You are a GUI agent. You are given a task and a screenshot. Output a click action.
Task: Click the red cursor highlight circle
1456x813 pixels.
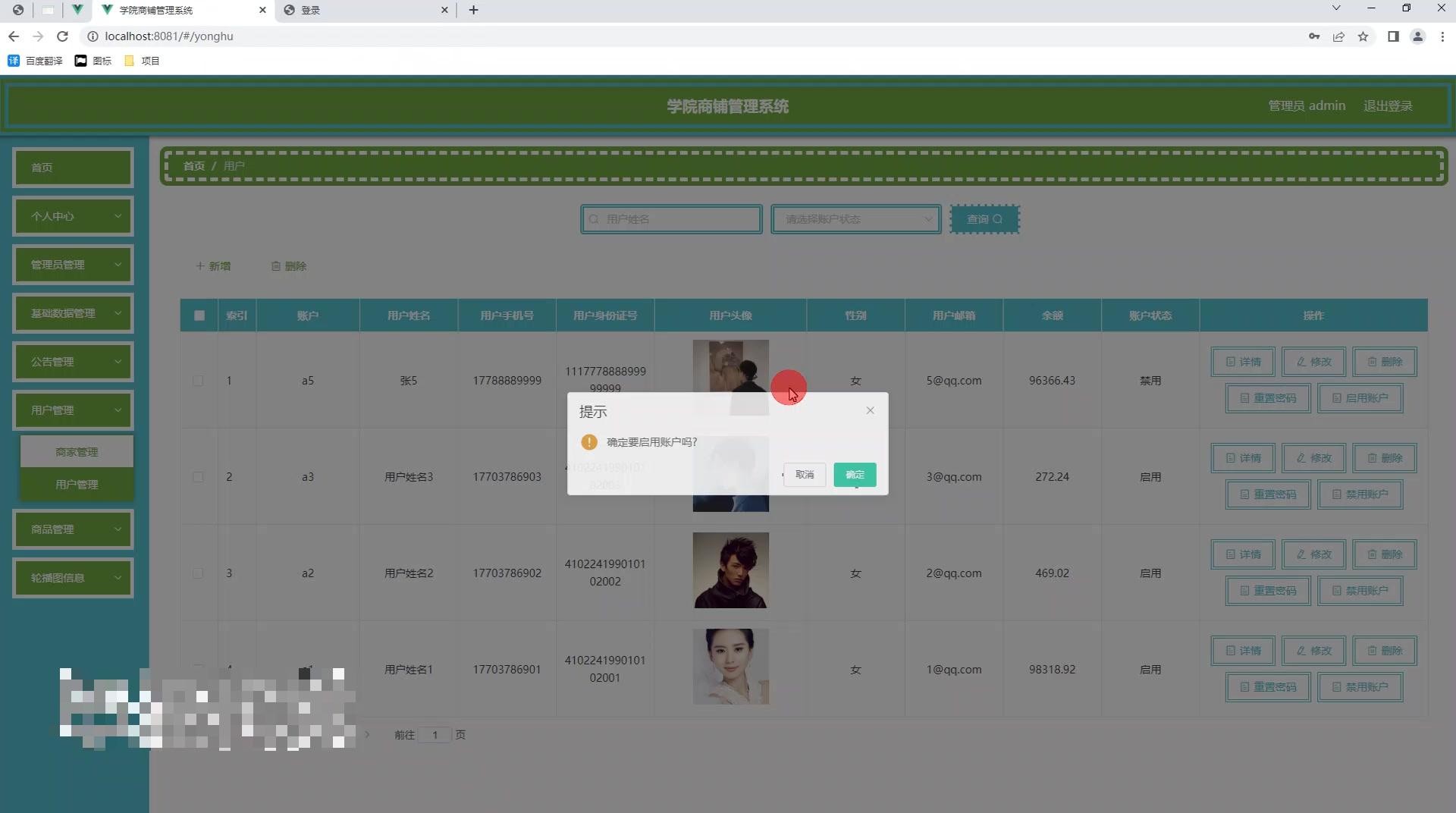789,388
